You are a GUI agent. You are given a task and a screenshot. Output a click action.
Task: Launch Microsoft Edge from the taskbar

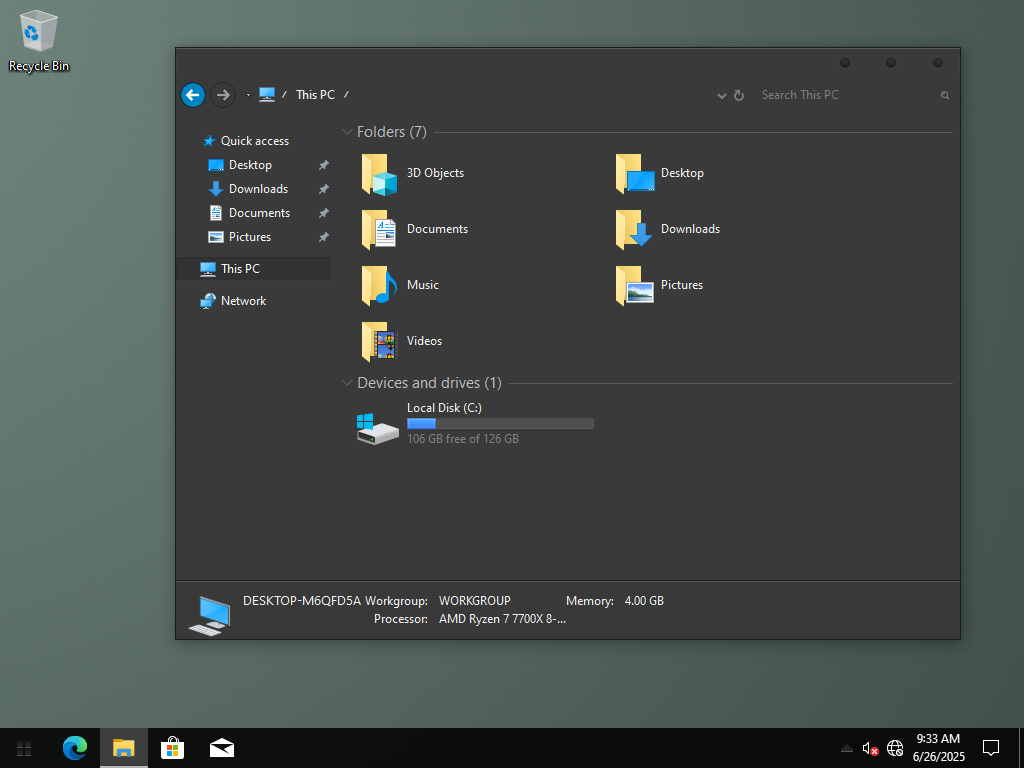point(75,748)
